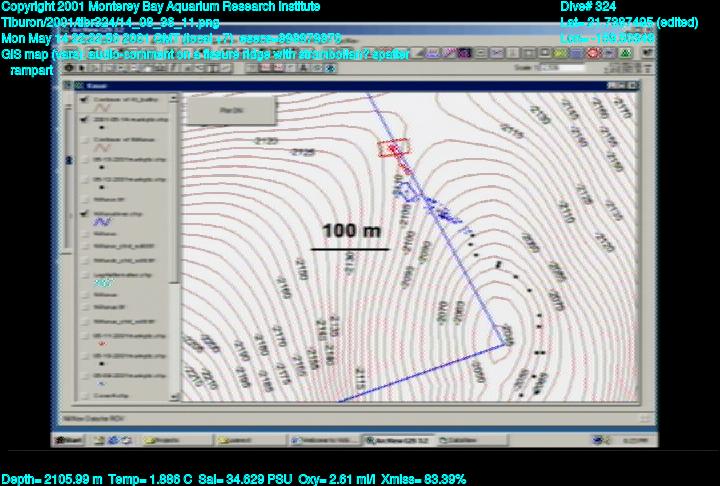The image size is (720, 486).
Task: Click the red point legend symbol in the theme list
Action: tap(102, 342)
